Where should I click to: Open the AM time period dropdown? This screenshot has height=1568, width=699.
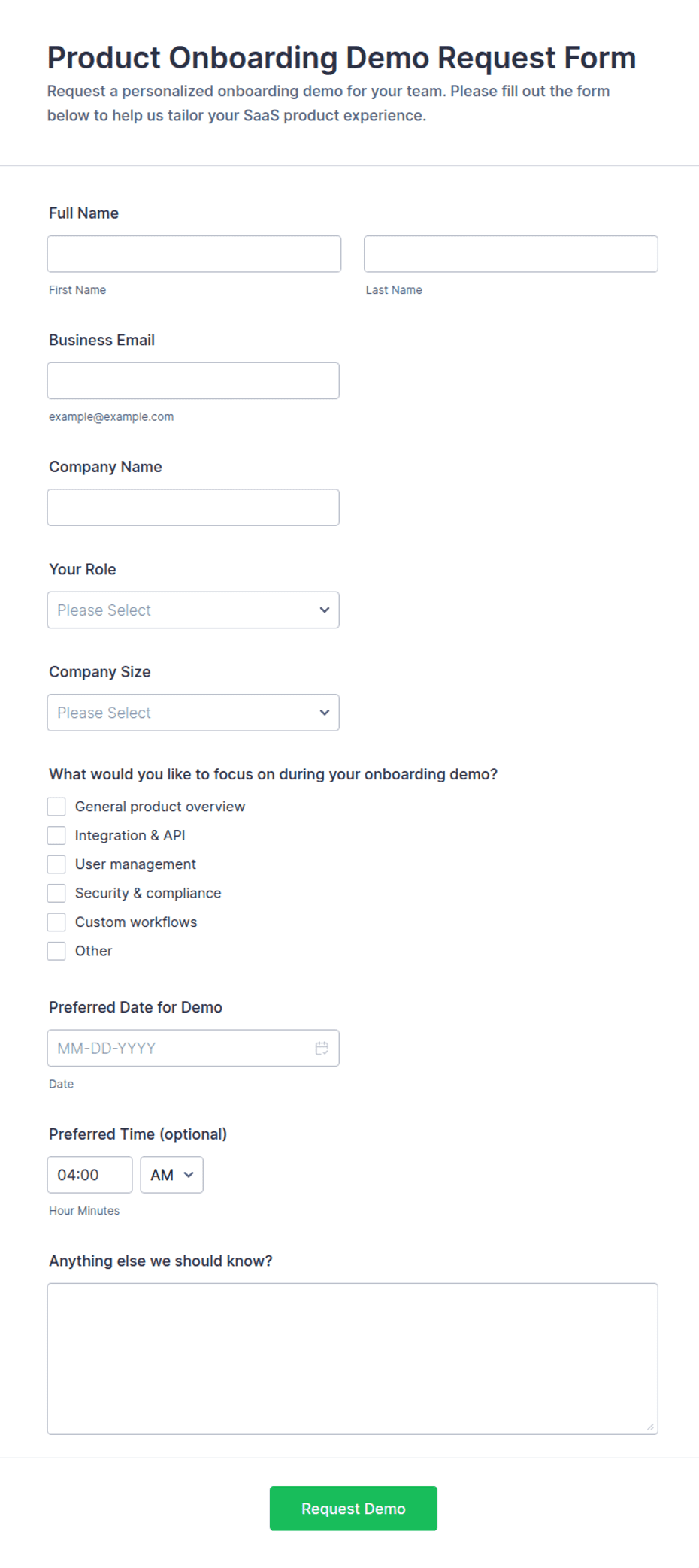click(x=171, y=1175)
